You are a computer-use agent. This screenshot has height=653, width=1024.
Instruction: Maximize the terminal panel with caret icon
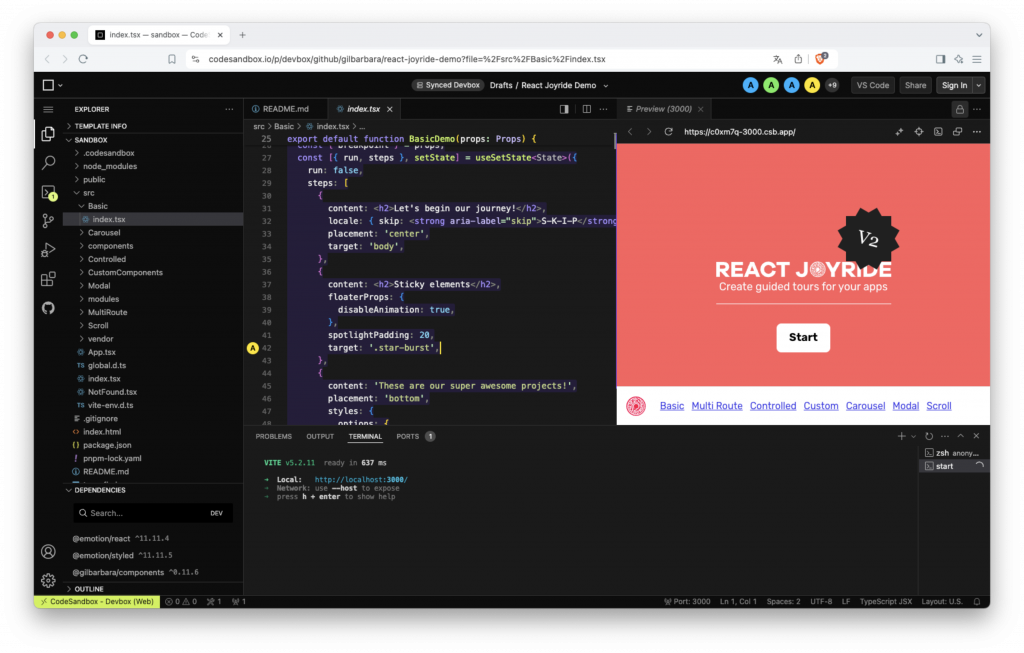pyautogui.click(x=961, y=436)
